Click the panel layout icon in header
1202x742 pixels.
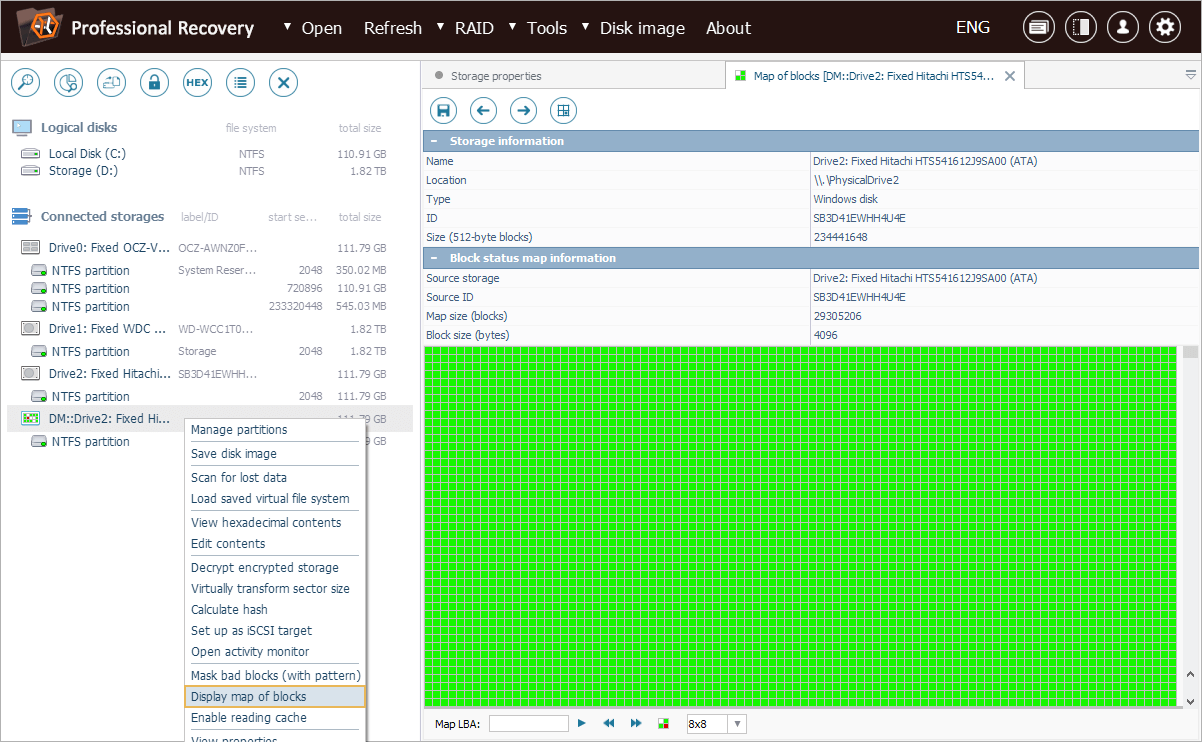pos(1081,28)
